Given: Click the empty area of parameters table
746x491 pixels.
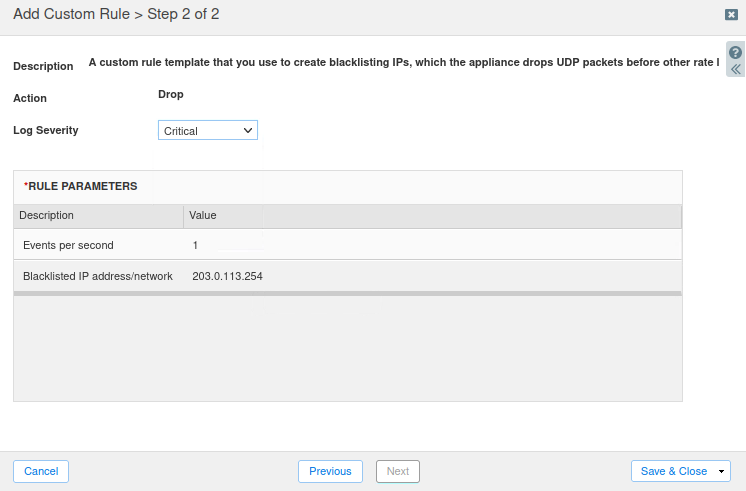Looking at the screenshot, I should [x=347, y=348].
